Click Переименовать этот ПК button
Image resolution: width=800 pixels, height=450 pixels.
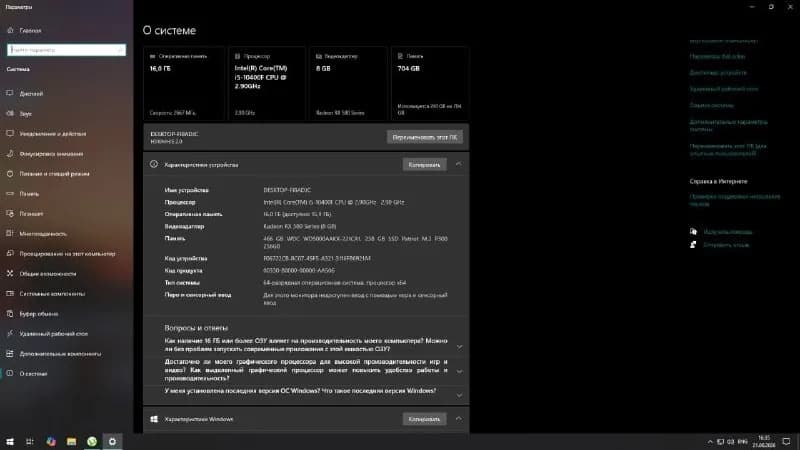[424, 137]
